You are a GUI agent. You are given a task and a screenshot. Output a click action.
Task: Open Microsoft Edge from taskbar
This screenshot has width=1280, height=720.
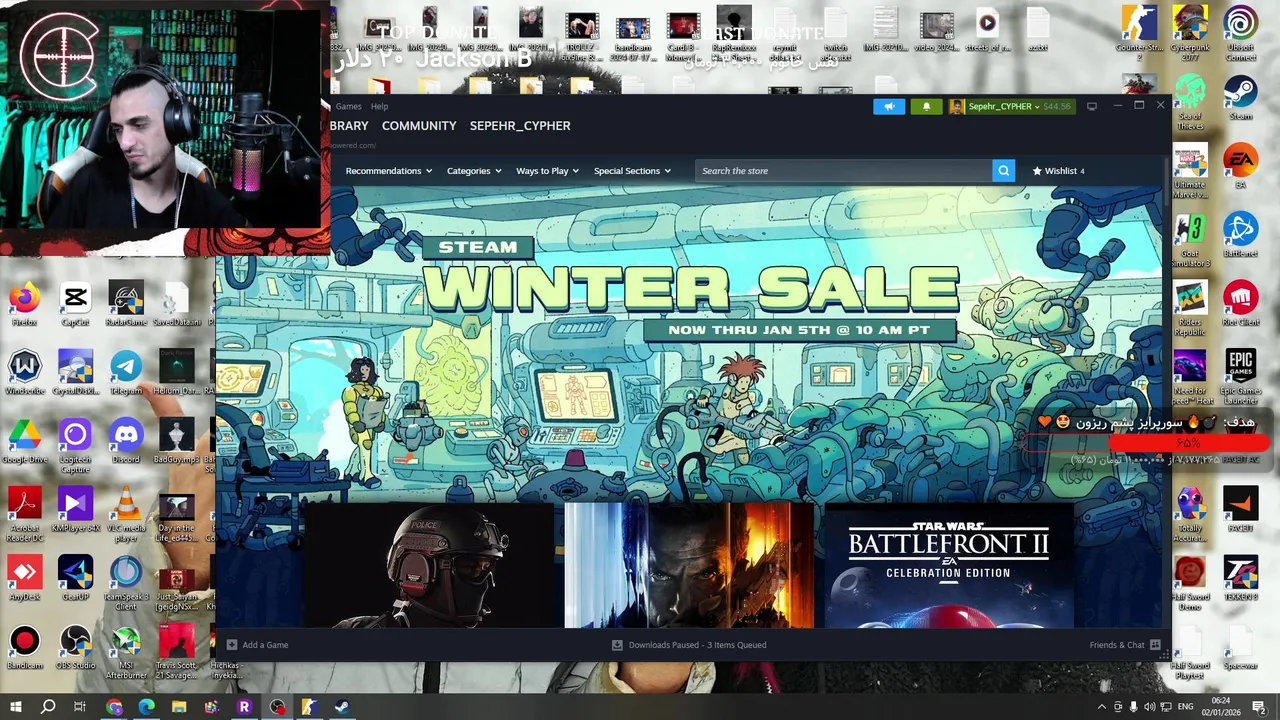pyautogui.click(x=146, y=707)
